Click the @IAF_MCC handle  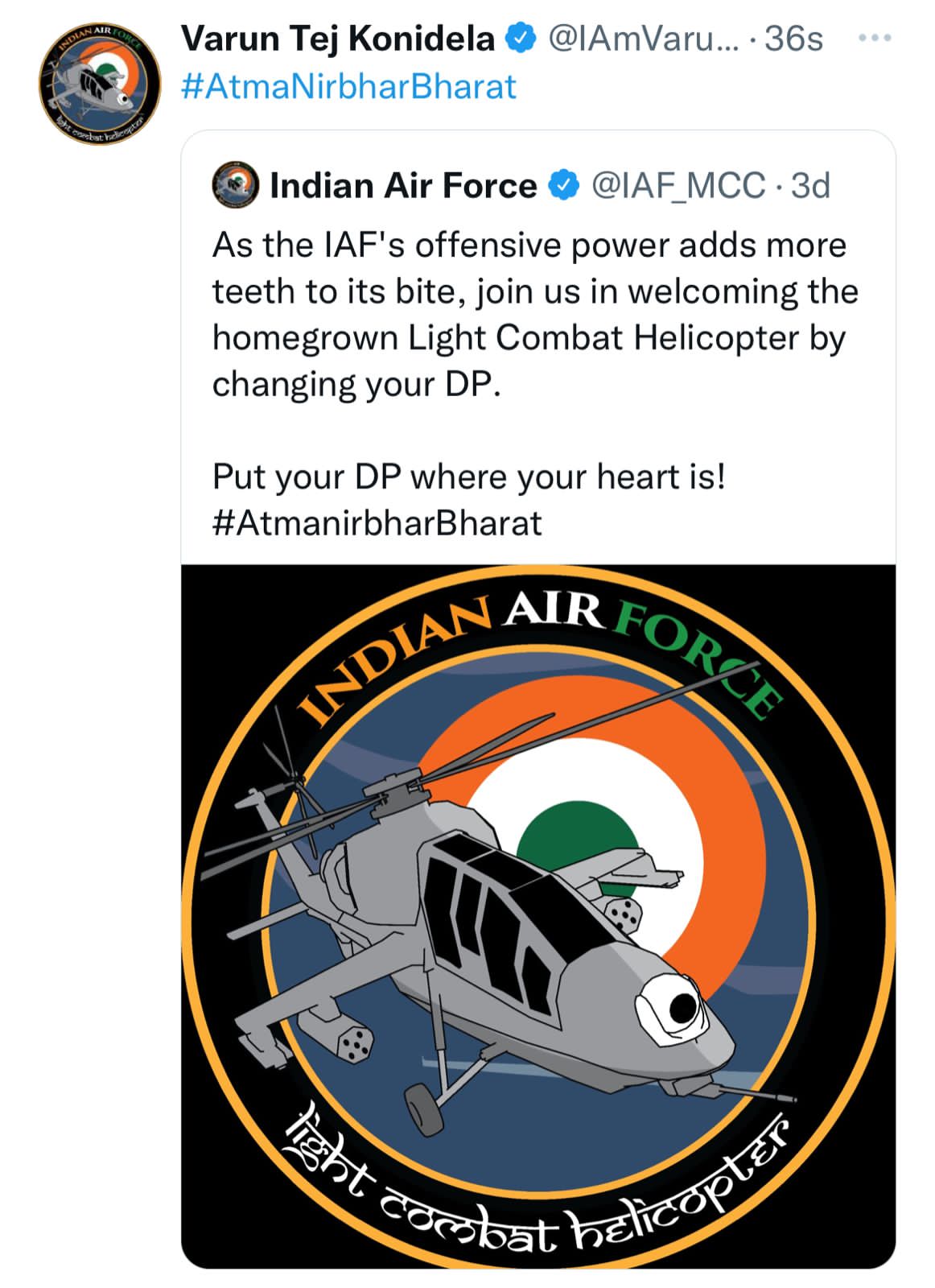[x=678, y=186]
